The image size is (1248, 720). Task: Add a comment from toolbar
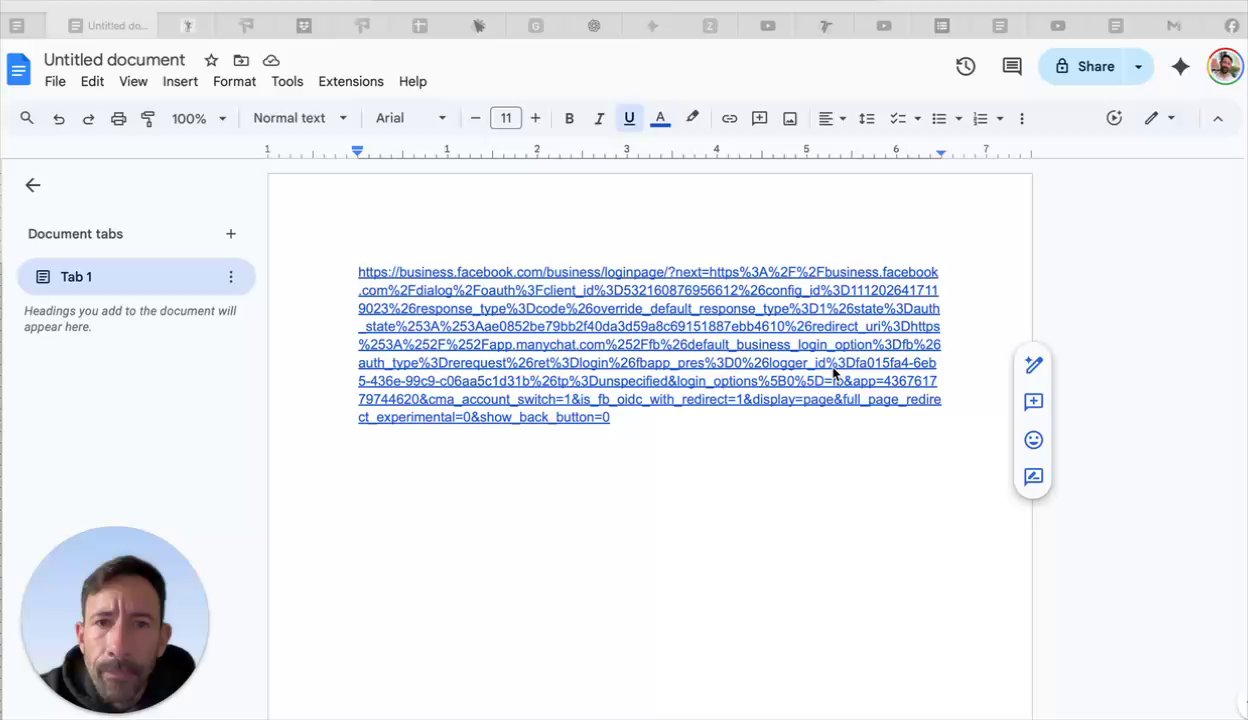[x=760, y=118]
